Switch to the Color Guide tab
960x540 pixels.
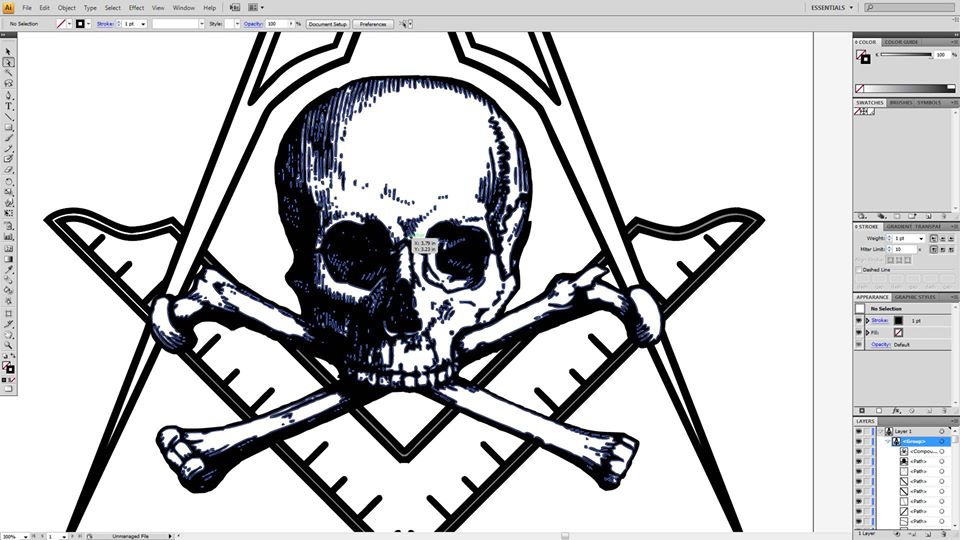point(901,42)
